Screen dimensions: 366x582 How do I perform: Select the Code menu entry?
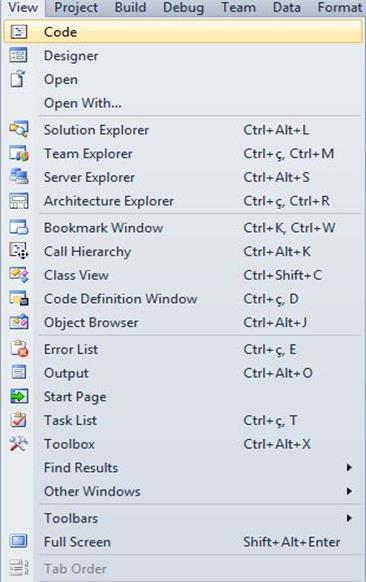[x=183, y=32]
